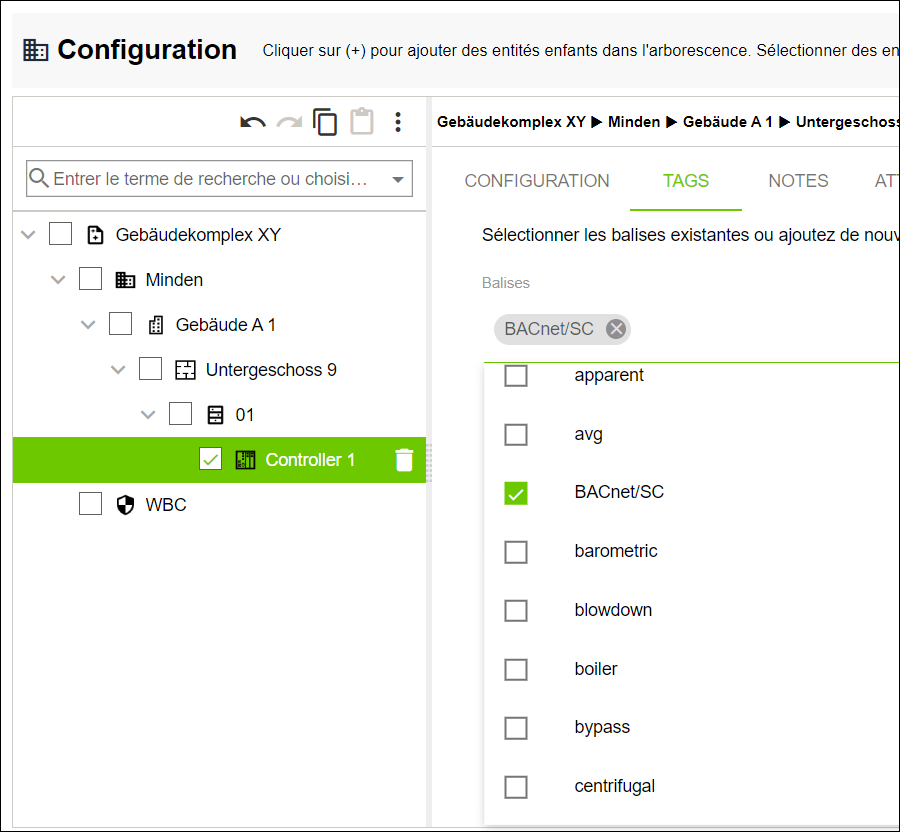The height and width of the screenshot is (832, 900).
Task: Switch to the CONFIGURATION tab
Action: coord(537,181)
